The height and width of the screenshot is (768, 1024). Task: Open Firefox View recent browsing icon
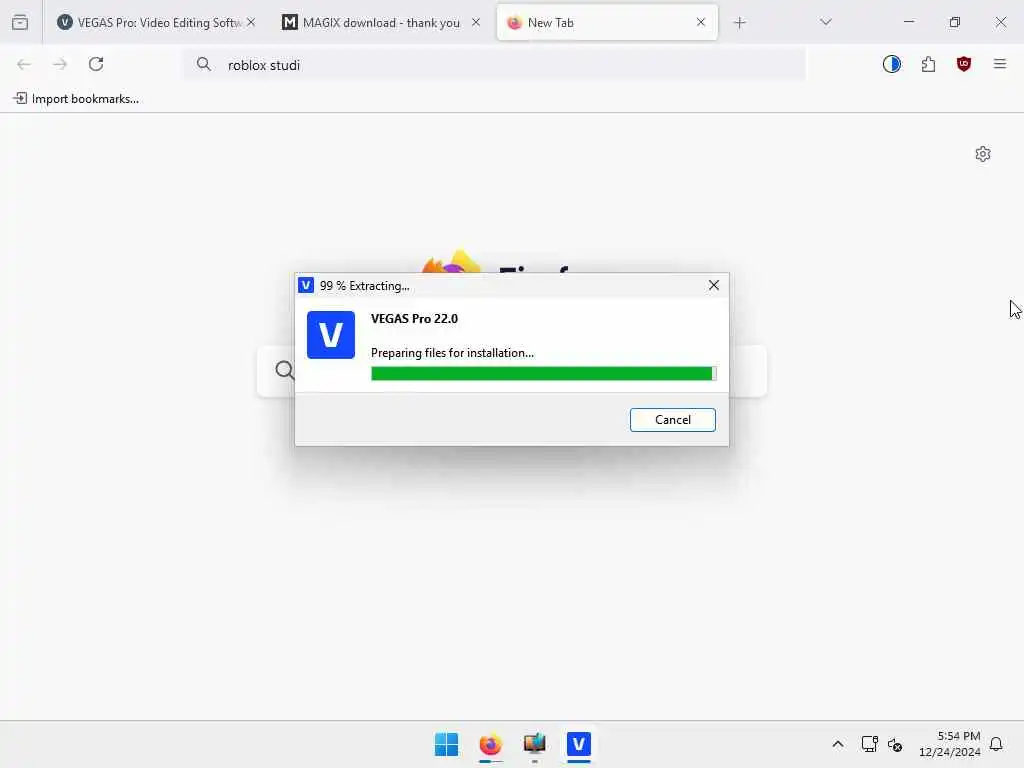pos(20,23)
